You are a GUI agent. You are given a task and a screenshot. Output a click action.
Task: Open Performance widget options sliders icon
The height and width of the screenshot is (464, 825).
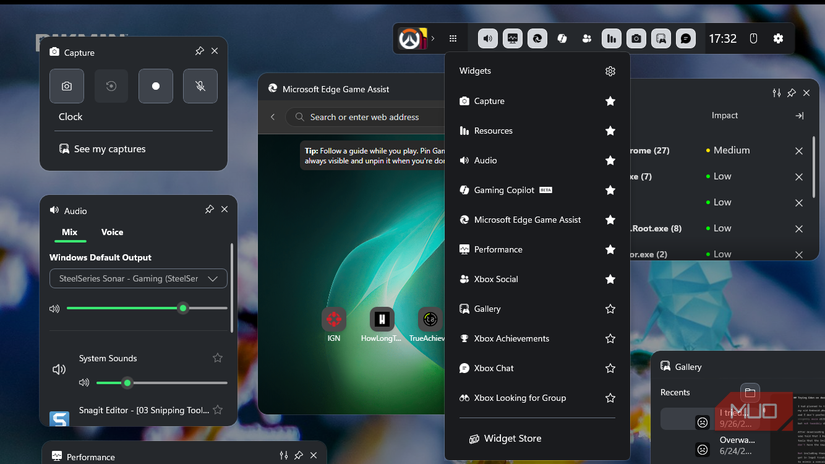(x=284, y=456)
